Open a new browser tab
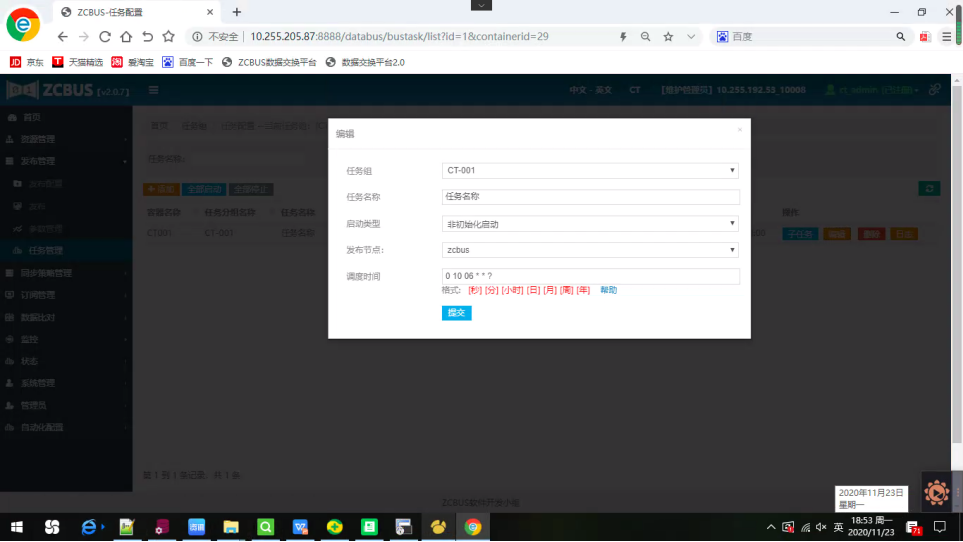Viewport: 963px width, 542px height. (237, 12)
